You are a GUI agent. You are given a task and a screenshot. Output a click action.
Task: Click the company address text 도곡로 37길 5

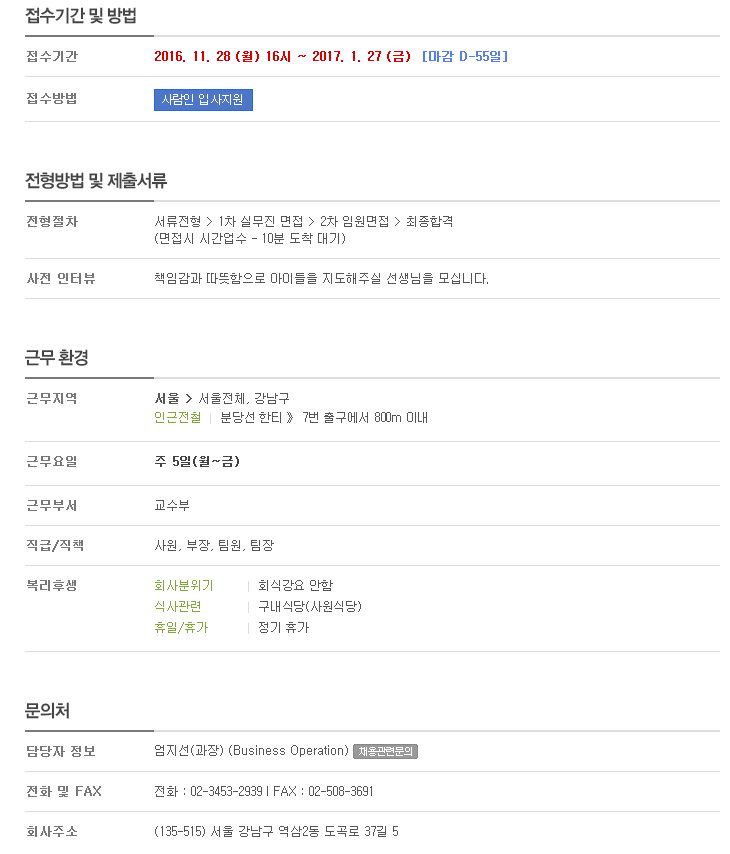[361, 832]
